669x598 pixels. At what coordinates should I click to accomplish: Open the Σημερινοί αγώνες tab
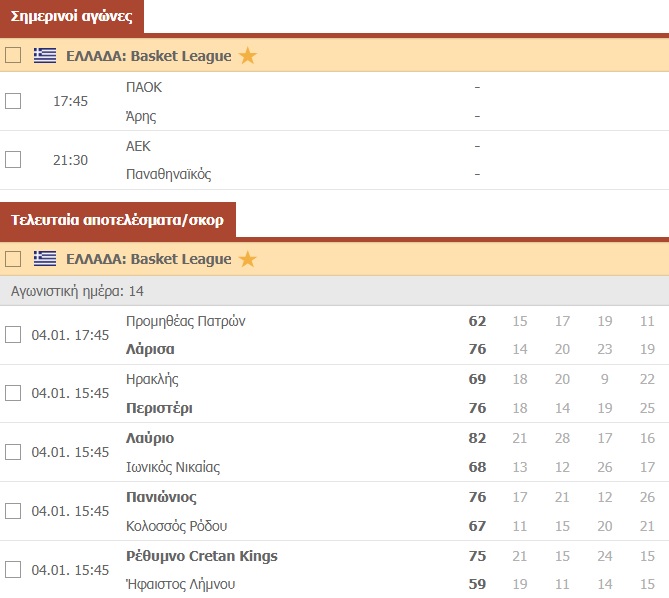[x=72, y=16]
